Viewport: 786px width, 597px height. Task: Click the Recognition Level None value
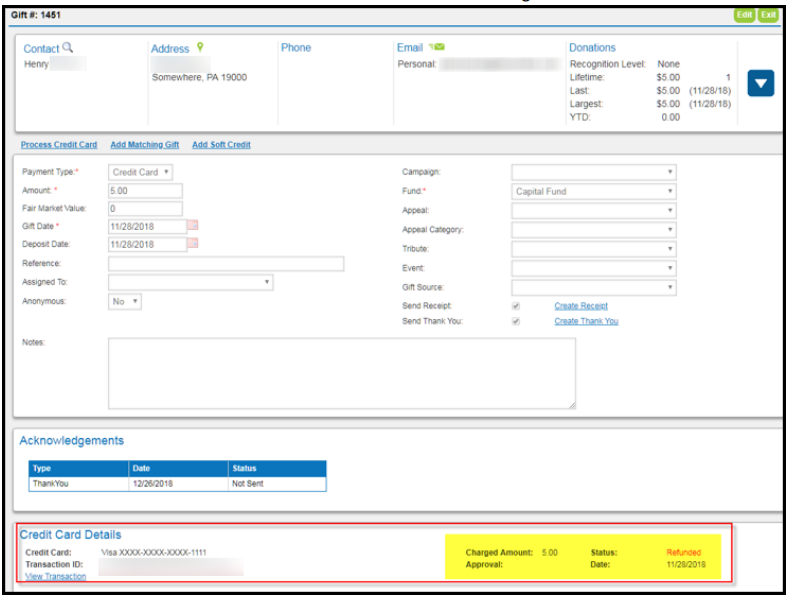point(669,64)
